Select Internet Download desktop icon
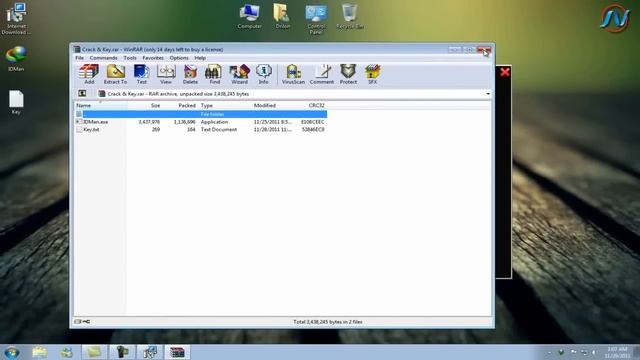640x360 pixels. coord(16,18)
